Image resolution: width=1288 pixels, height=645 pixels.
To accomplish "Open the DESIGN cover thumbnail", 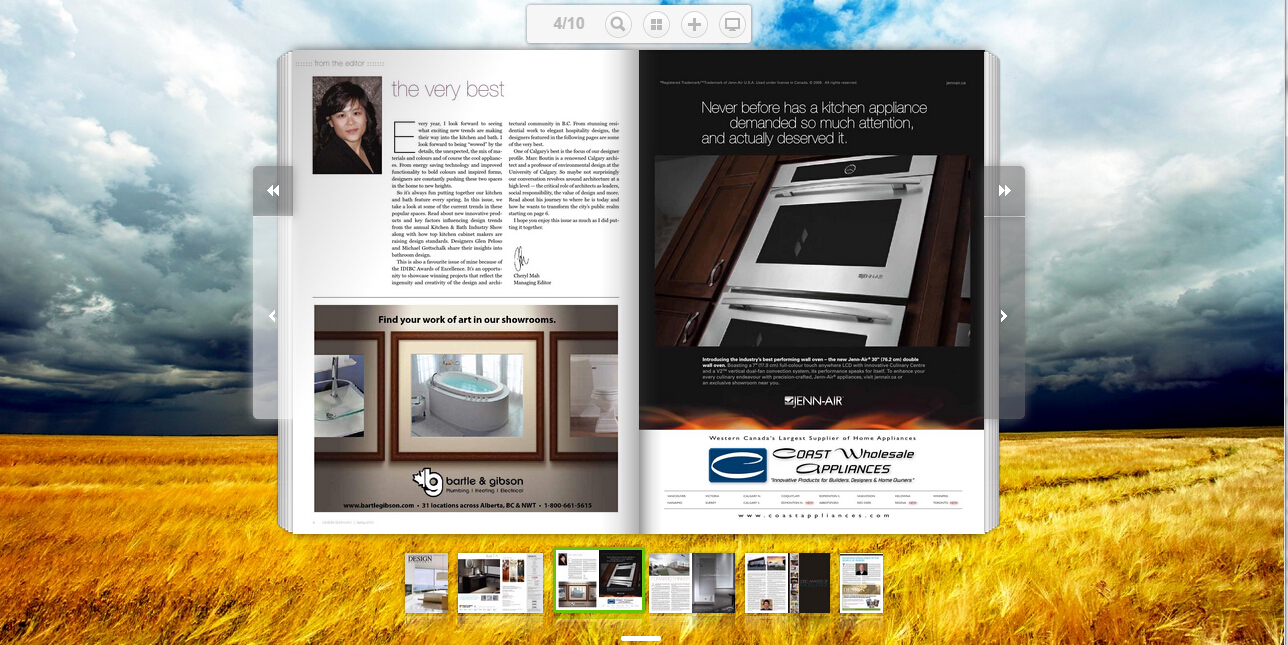I will 427,583.
